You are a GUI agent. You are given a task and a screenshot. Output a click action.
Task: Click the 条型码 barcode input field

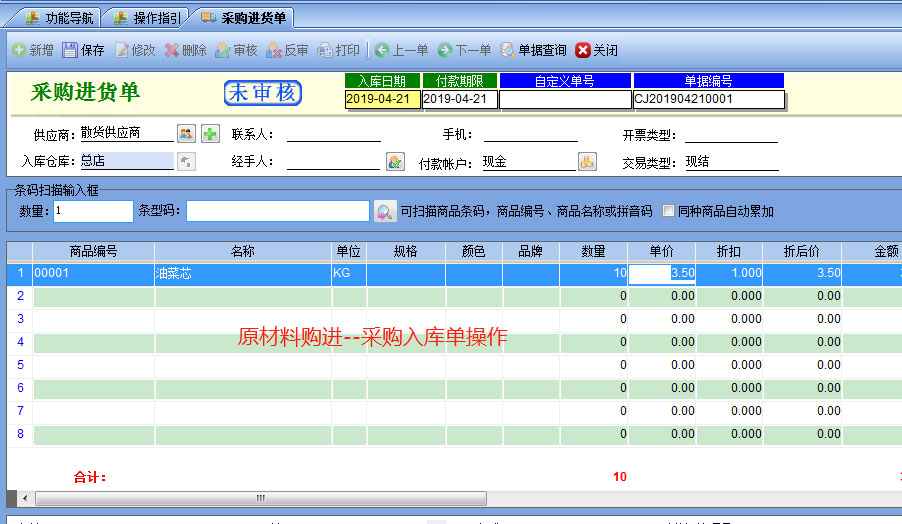[277, 211]
